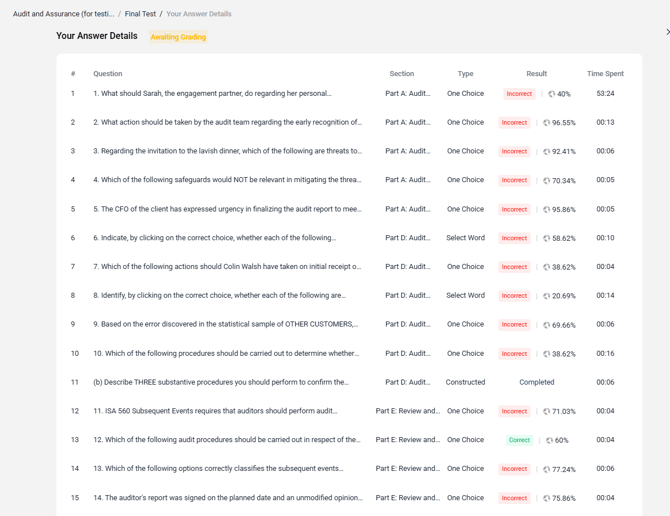Viewport: 670px width, 516px height.
Task: Click the Correct badge on row 13
Action: point(519,440)
